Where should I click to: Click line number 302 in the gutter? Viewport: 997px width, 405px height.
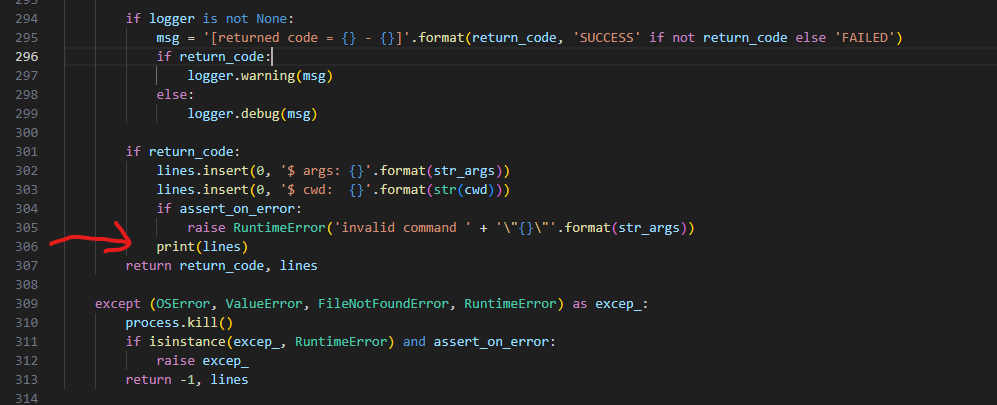(27, 171)
